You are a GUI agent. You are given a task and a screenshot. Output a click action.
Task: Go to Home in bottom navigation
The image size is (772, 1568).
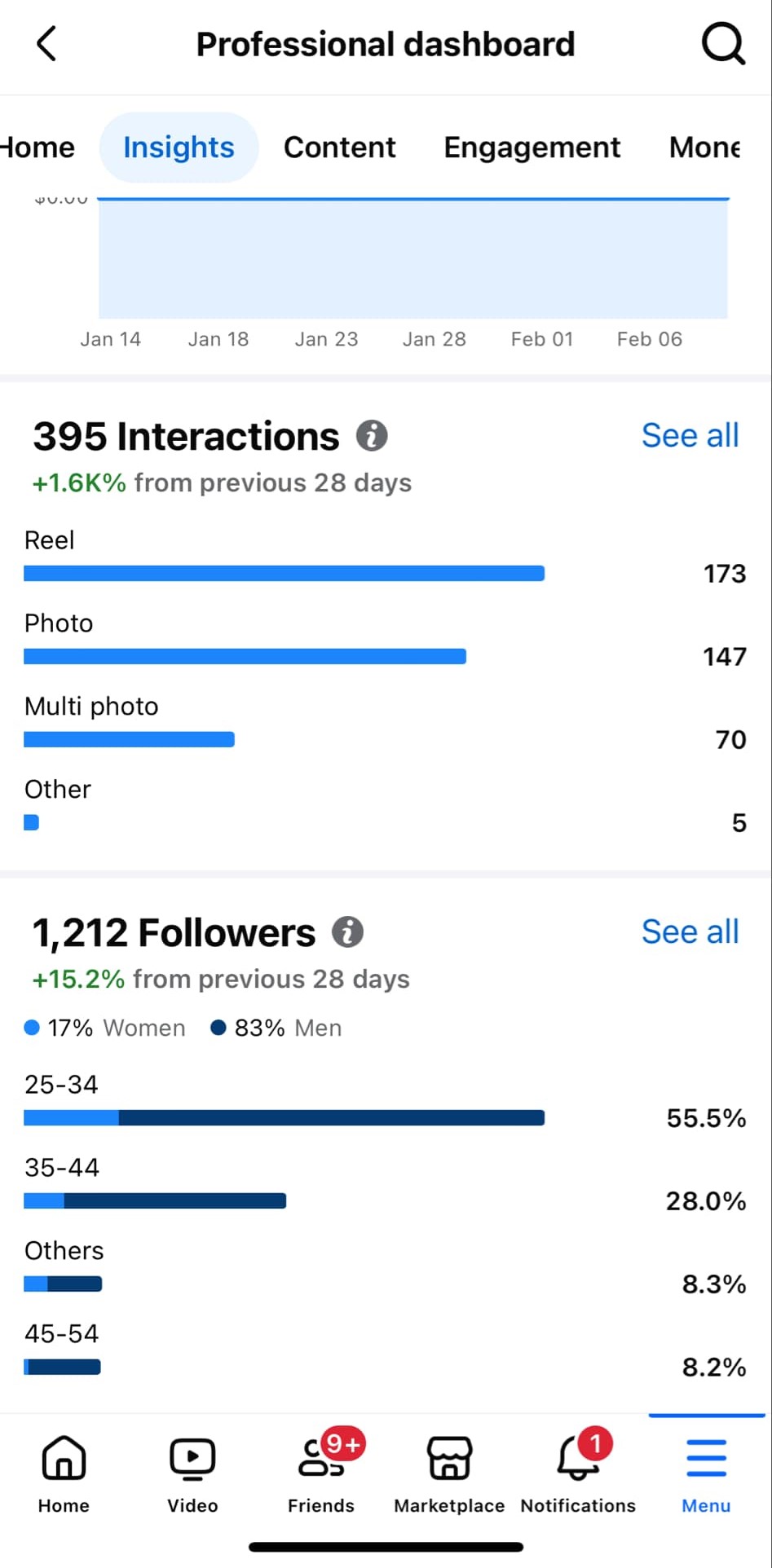tap(64, 1471)
